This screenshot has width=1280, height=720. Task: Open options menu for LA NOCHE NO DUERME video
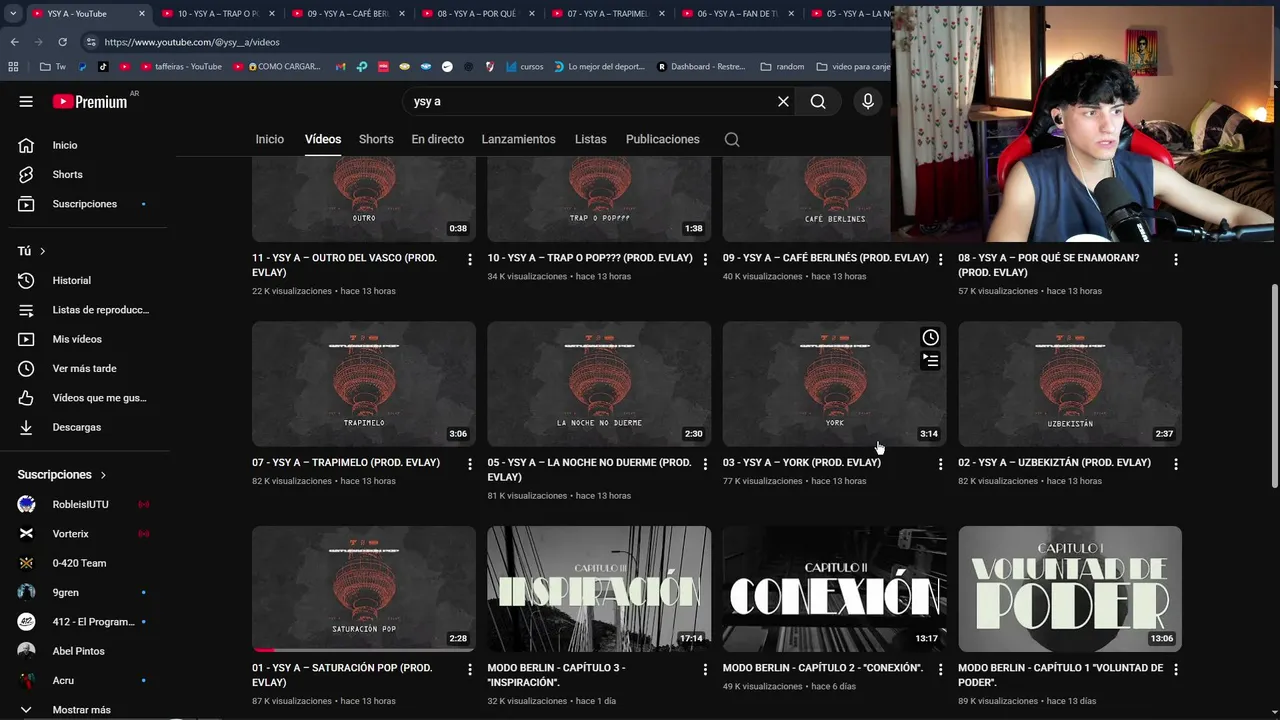(x=705, y=464)
